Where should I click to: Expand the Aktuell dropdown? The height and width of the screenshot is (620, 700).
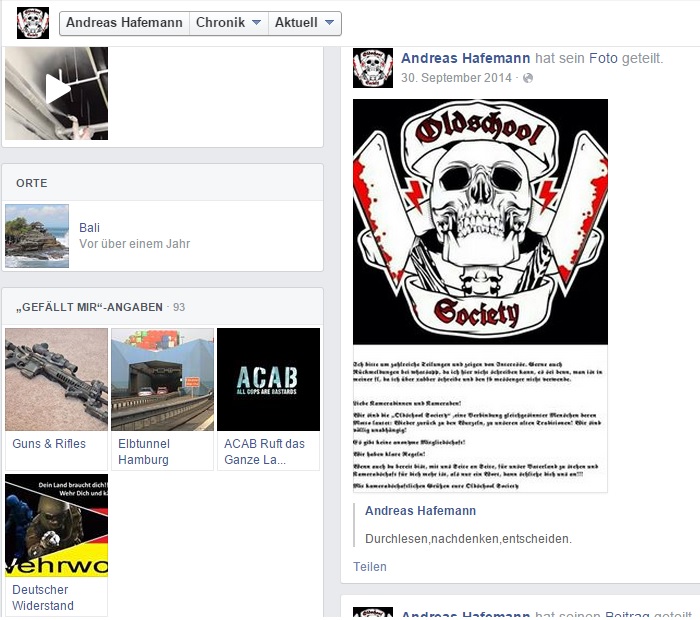(305, 23)
